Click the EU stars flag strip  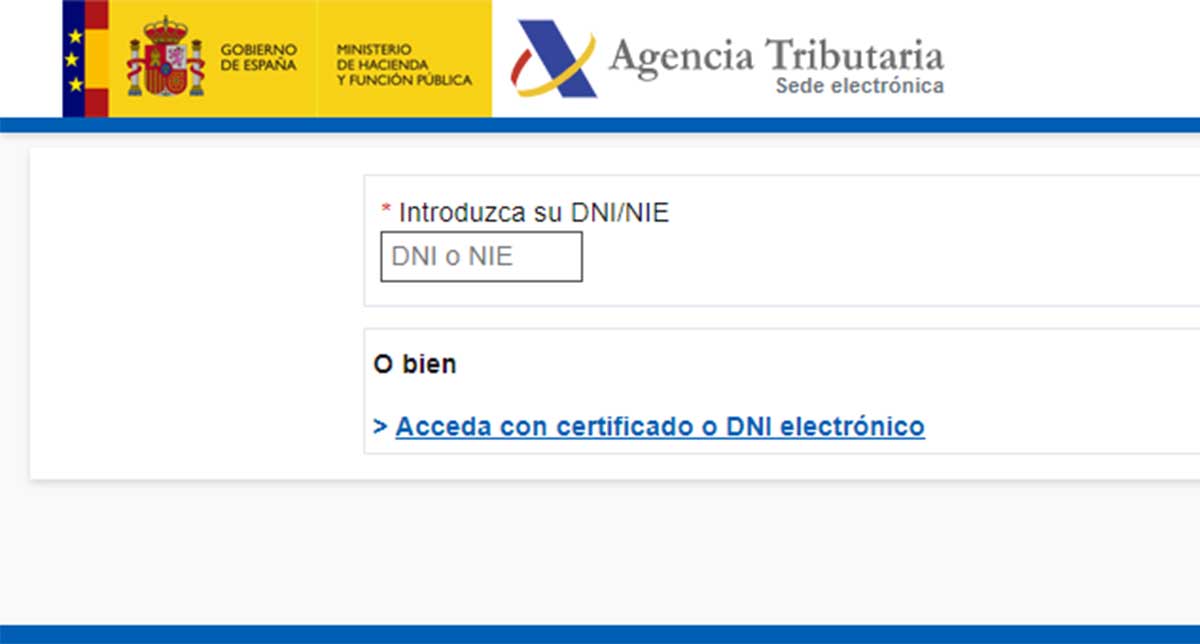point(72,58)
